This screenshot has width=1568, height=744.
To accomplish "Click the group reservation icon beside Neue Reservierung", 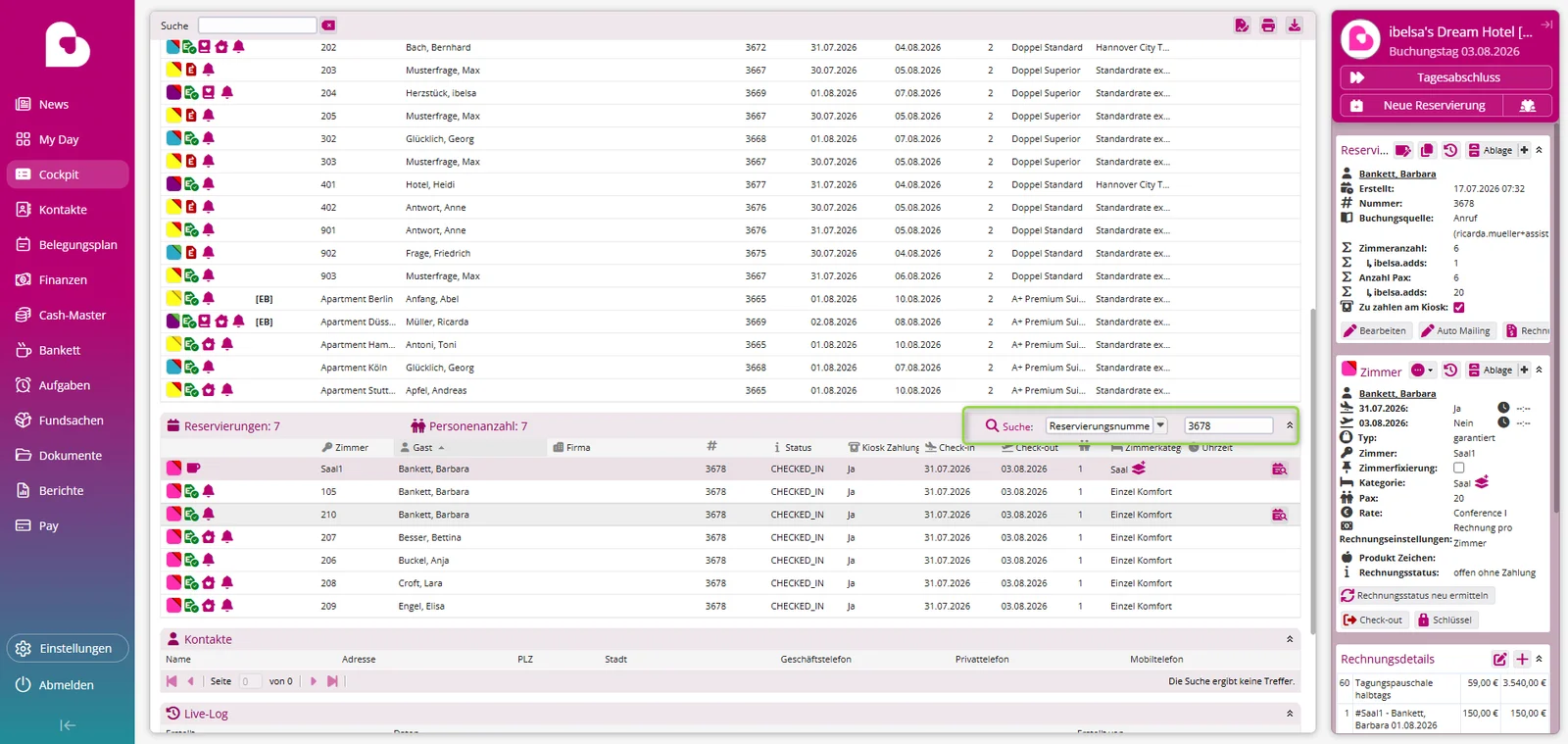I will click(1527, 105).
